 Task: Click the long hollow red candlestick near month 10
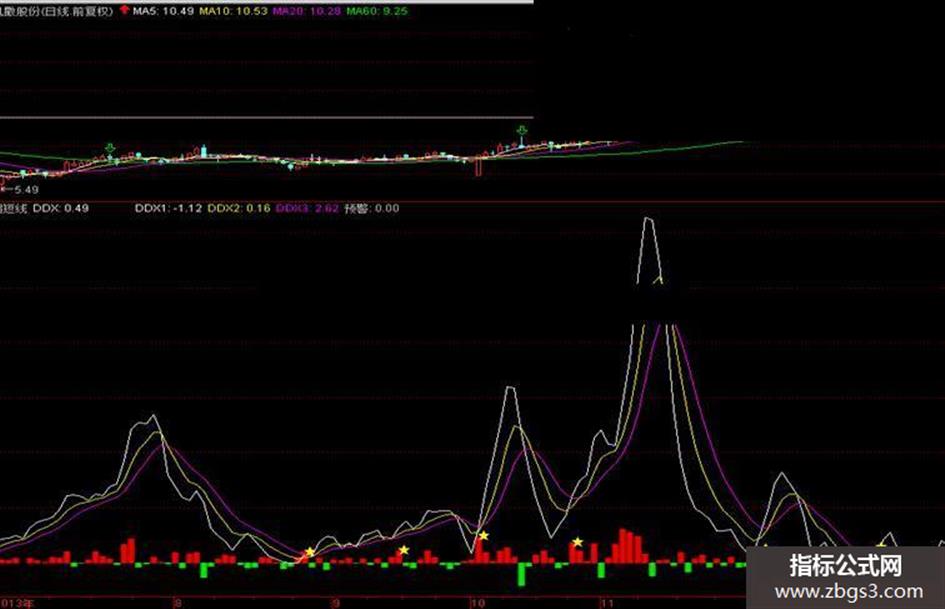479,166
